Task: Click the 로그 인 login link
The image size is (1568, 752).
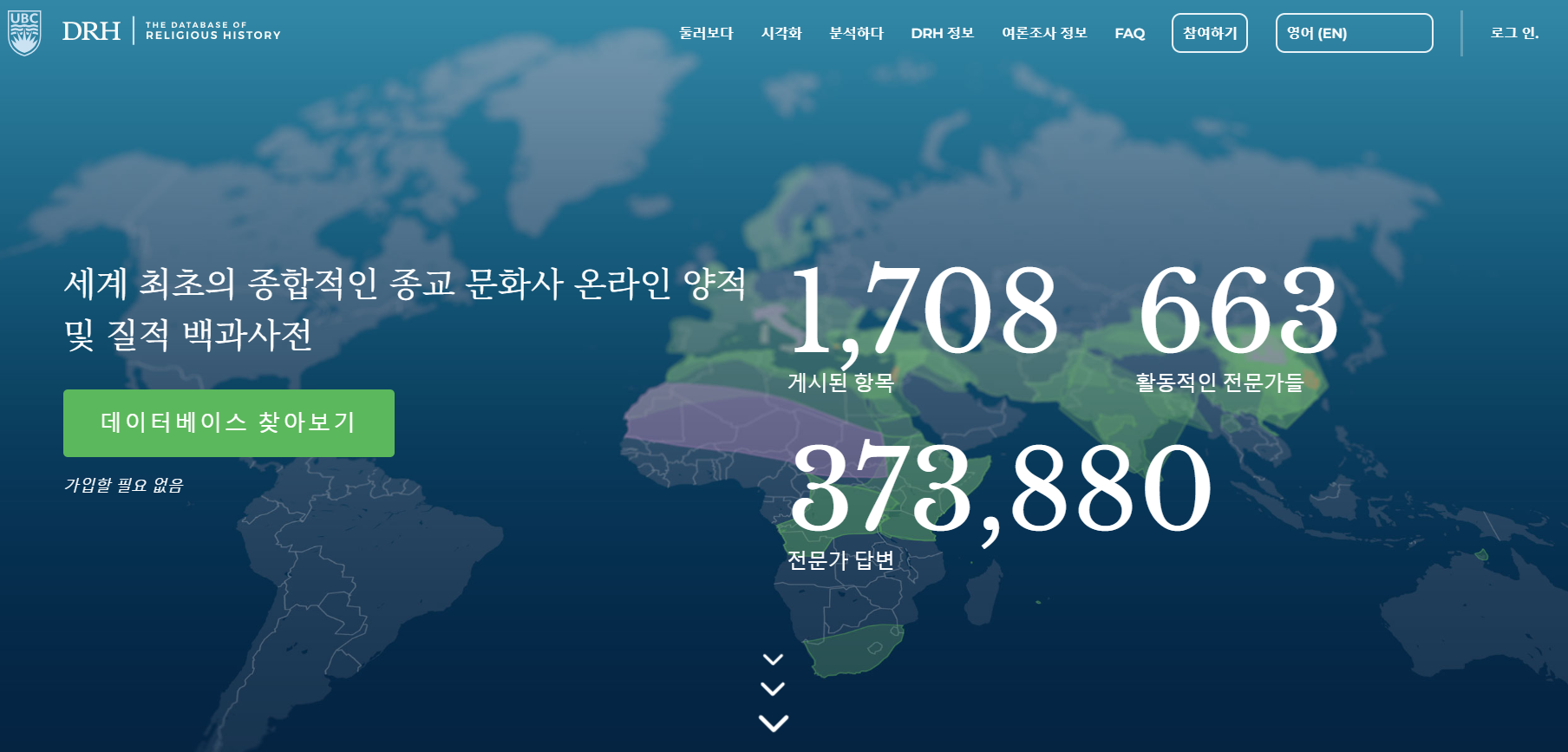Action: [1513, 33]
